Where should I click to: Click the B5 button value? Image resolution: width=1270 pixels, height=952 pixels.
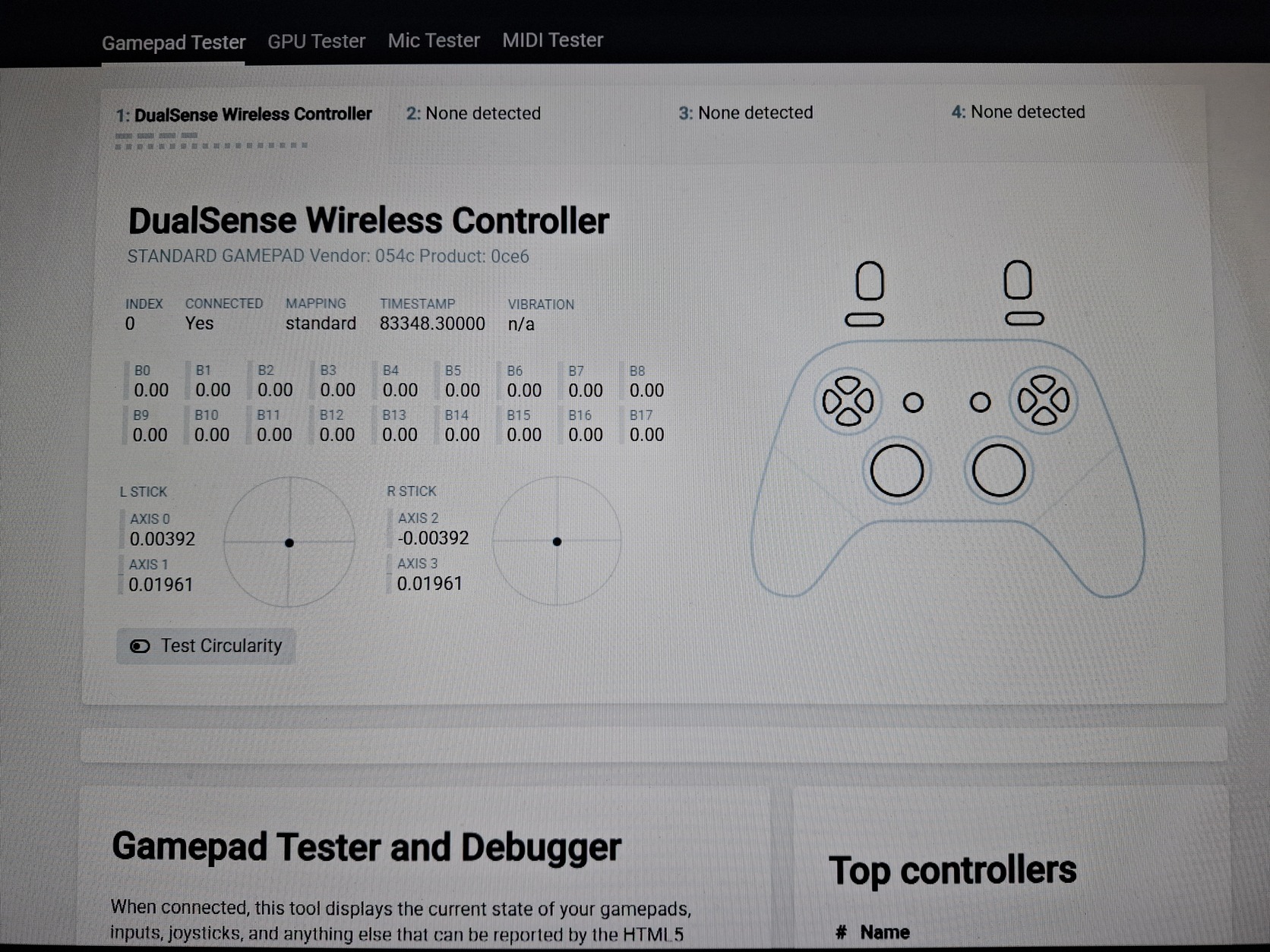point(463,390)
